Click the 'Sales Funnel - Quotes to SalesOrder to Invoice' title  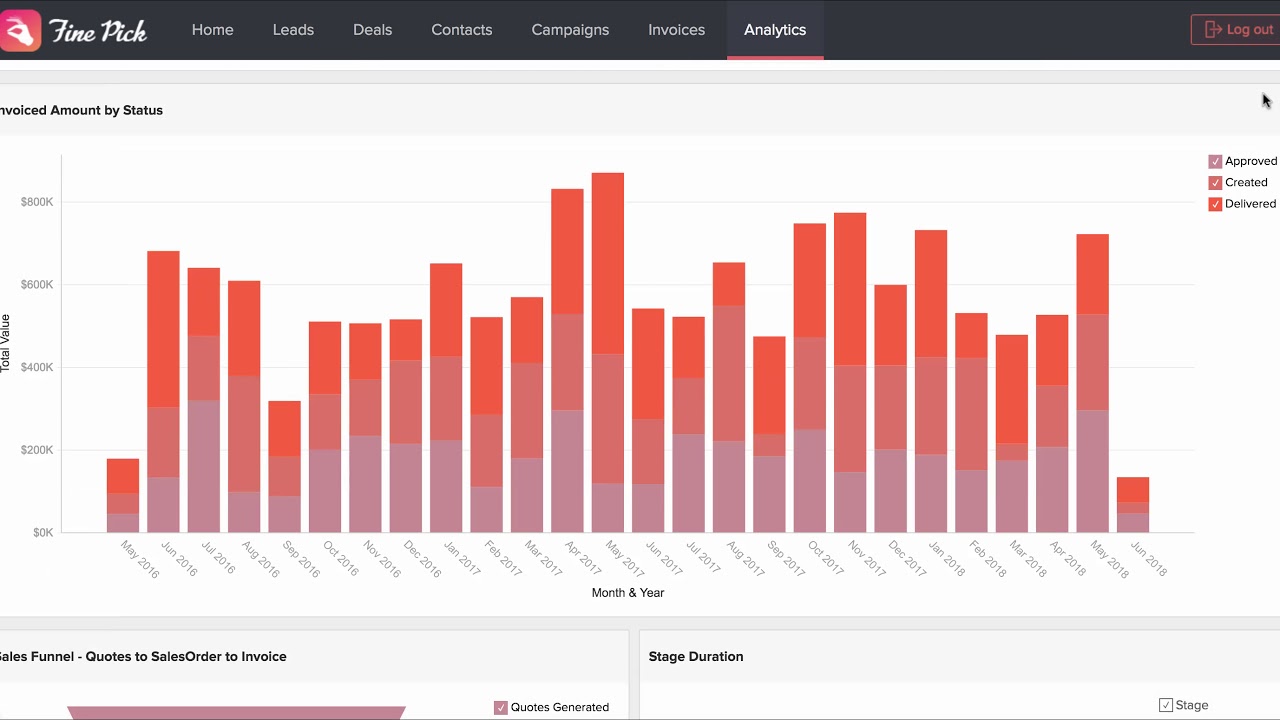pos(142,657)
